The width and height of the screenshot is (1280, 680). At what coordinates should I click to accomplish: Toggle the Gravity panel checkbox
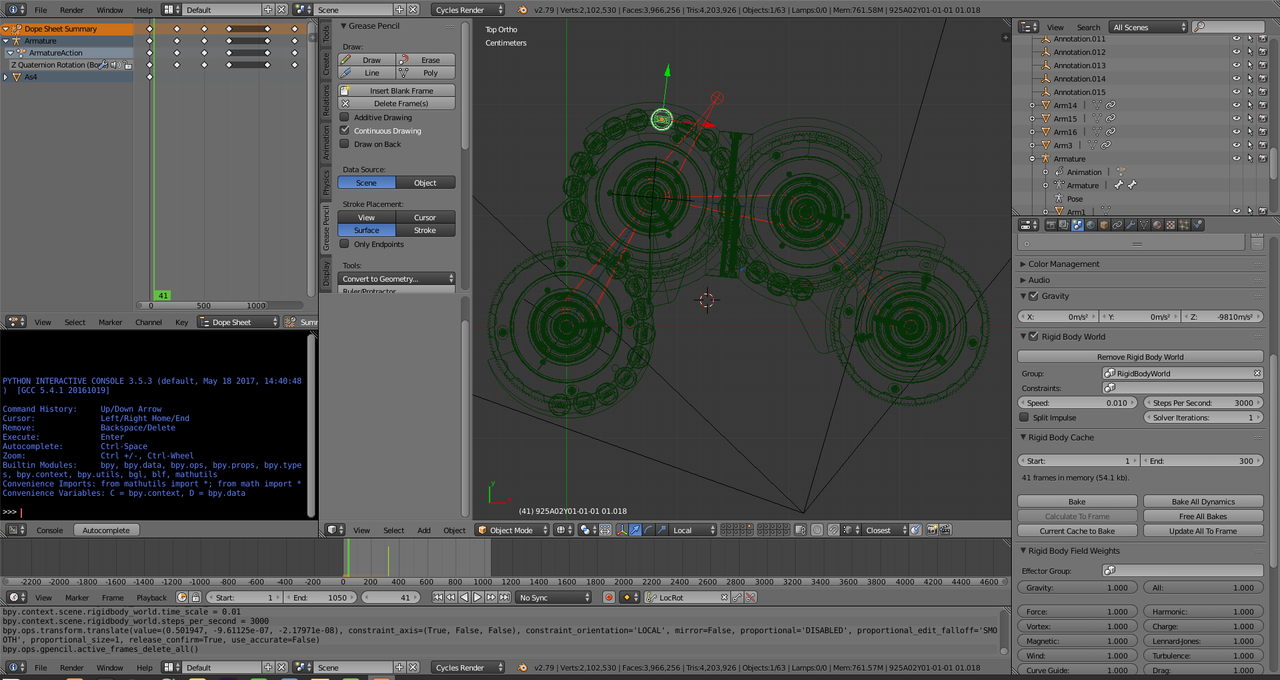tap(1033, 296)
